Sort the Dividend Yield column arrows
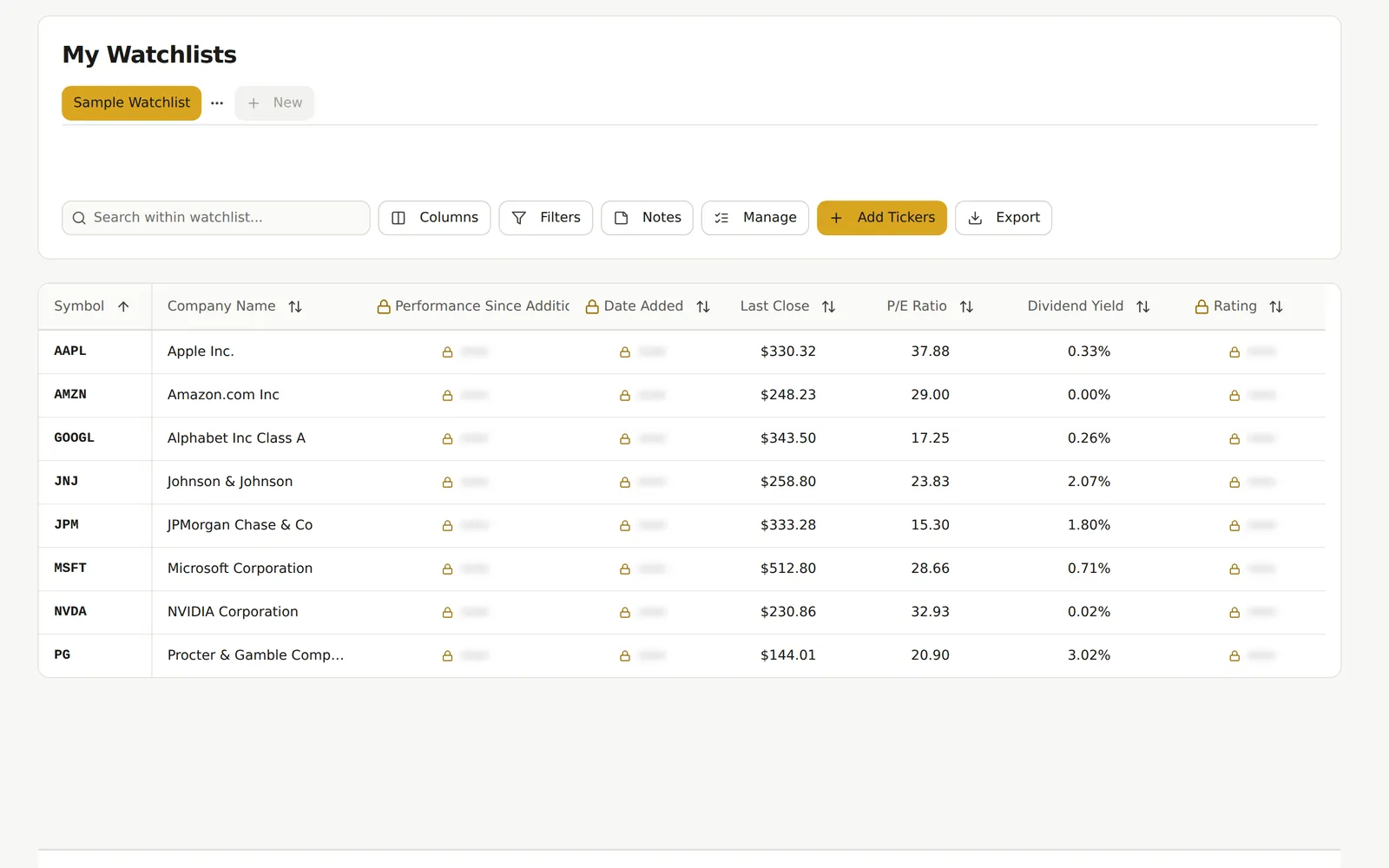1389x868 pixels. tap(1142, 306)
